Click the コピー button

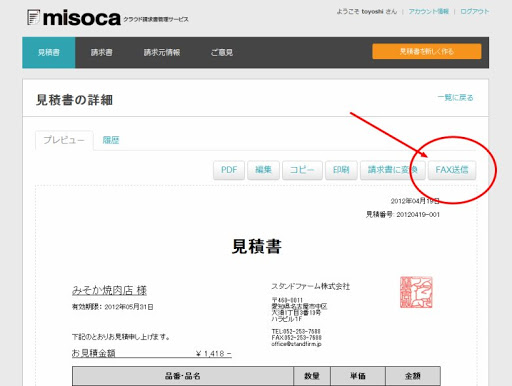pyautogui.click(x=302, y=170)
